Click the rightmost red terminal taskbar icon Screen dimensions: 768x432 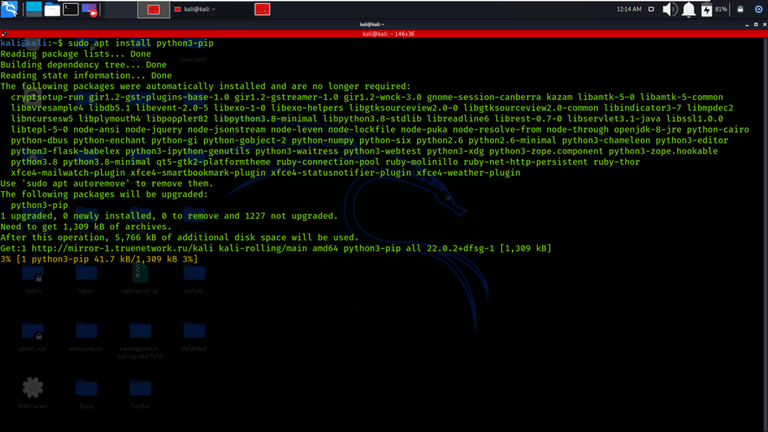[262, 9]
